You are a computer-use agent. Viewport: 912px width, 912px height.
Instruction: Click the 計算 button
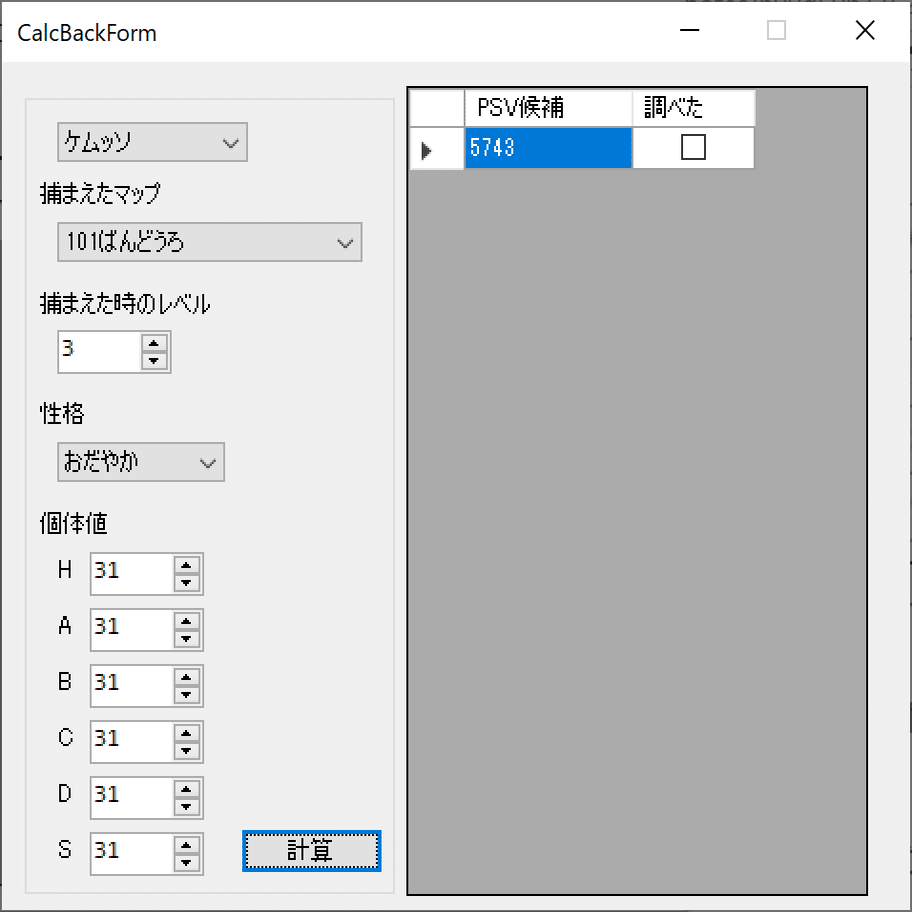[x=311, y=851]
